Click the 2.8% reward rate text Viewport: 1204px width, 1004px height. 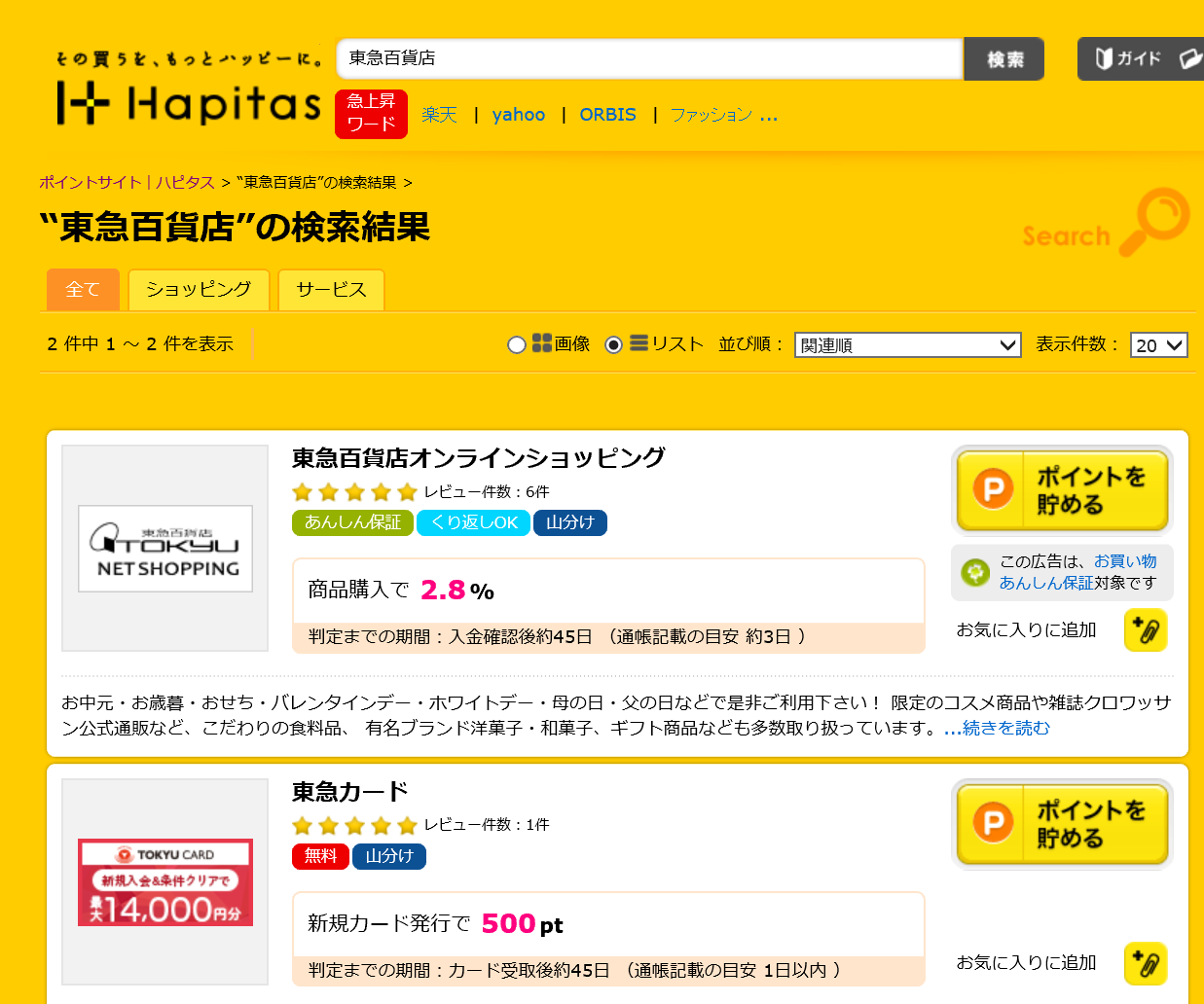[457, 591]
